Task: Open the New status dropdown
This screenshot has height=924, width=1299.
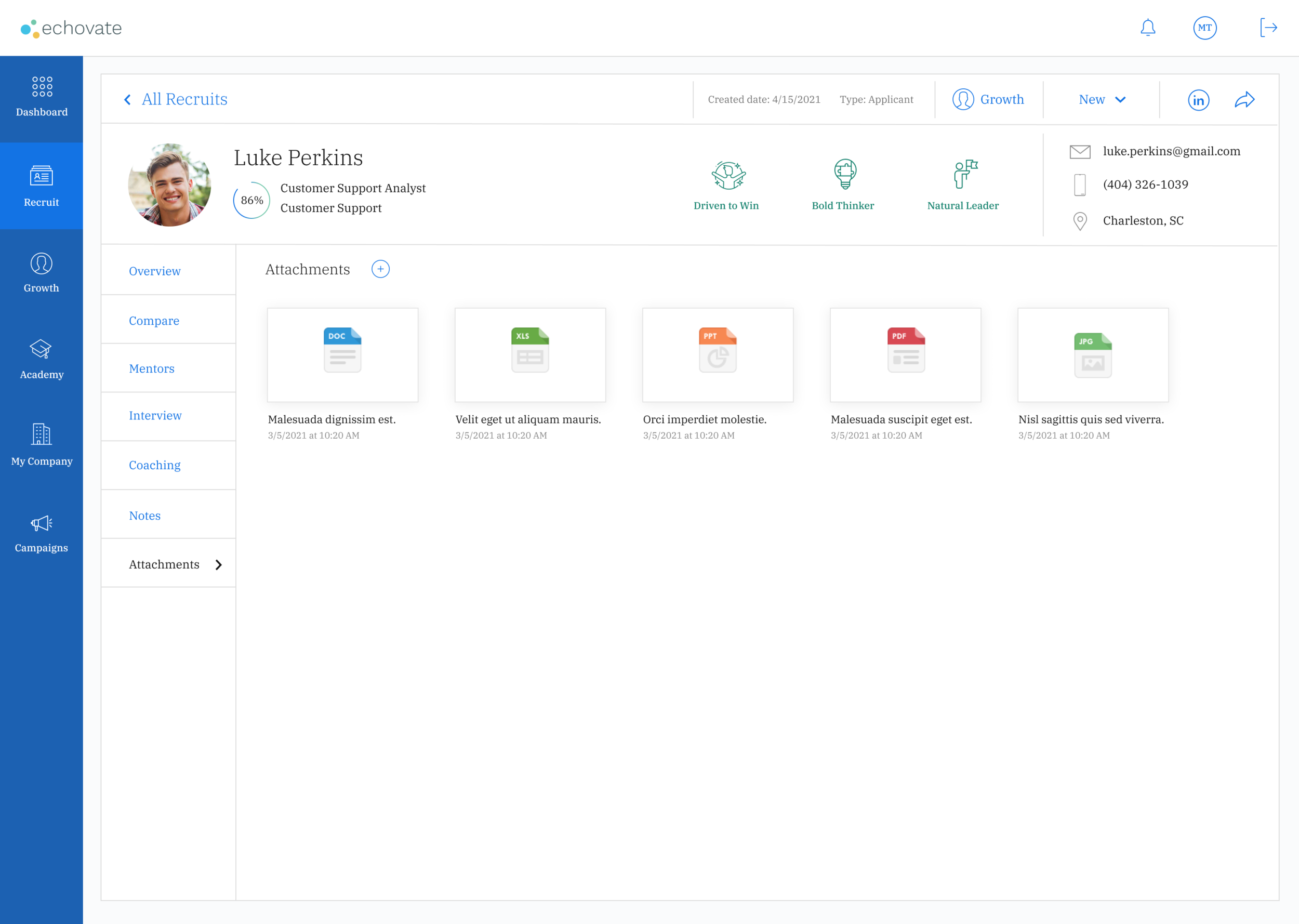Action: [x=1102, y=100]
